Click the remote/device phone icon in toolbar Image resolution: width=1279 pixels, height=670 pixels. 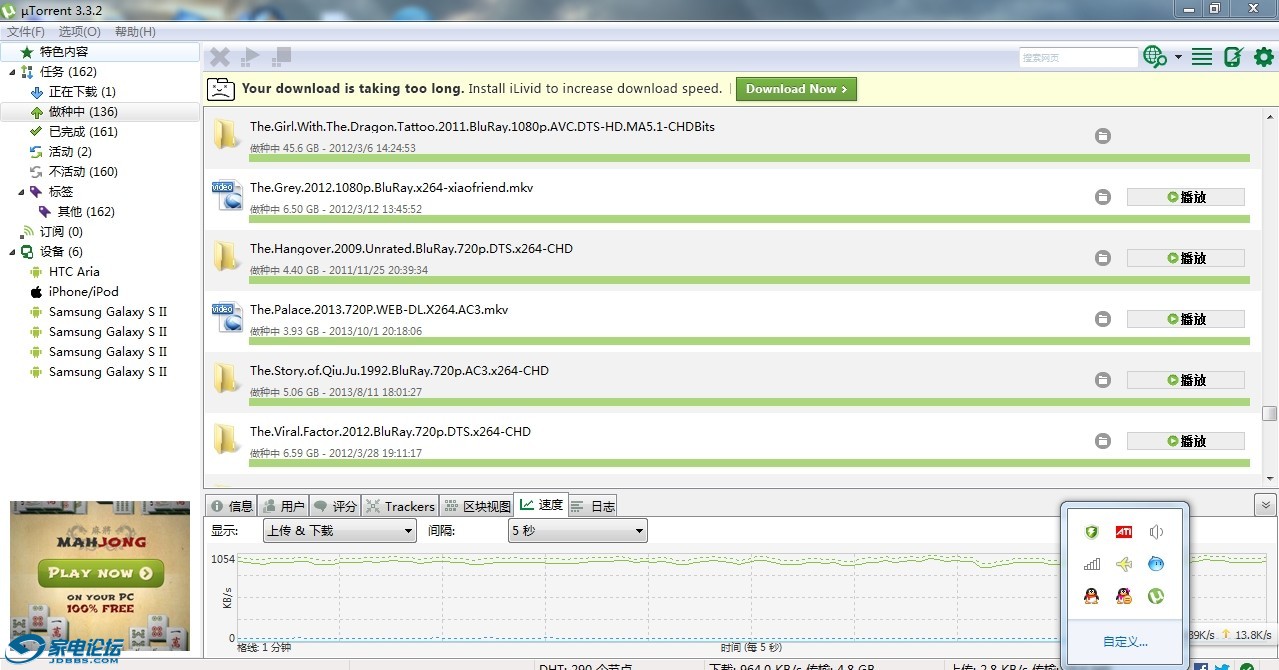tap(1233, 57)
